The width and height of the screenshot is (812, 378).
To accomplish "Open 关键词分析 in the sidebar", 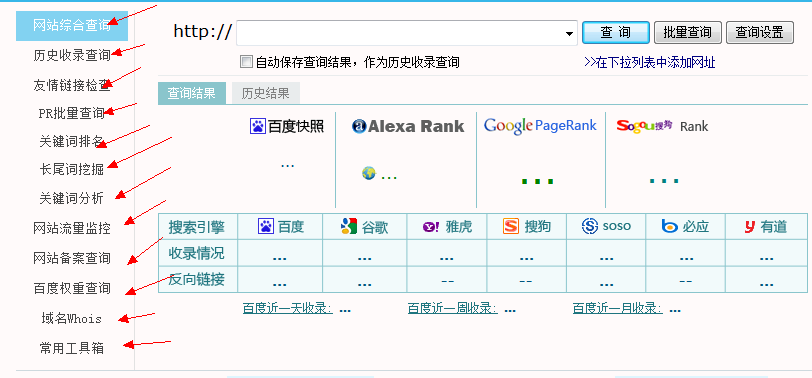I will pos(72,198).
